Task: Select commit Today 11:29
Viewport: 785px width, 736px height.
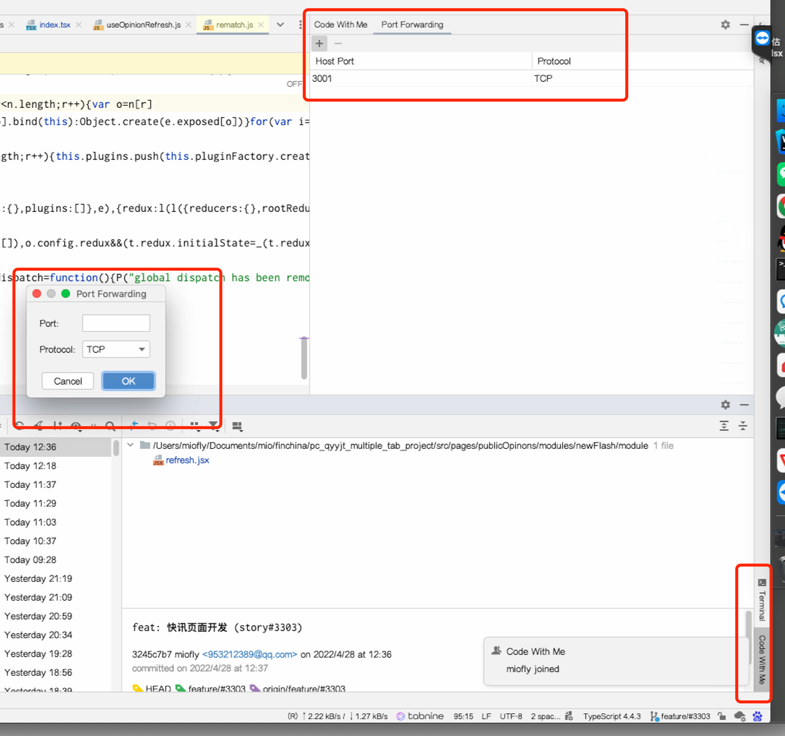Action: click(x=56, y=503)
